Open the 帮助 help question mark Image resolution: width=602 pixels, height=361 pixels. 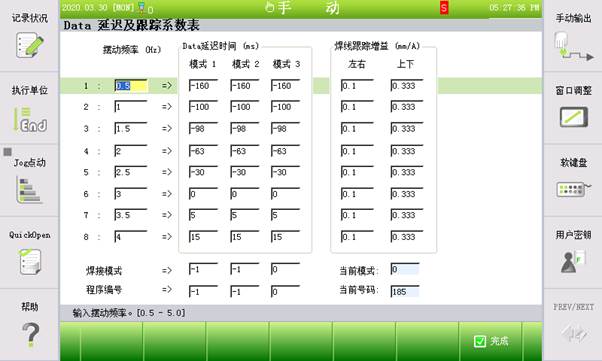click(x=30, y=335)
